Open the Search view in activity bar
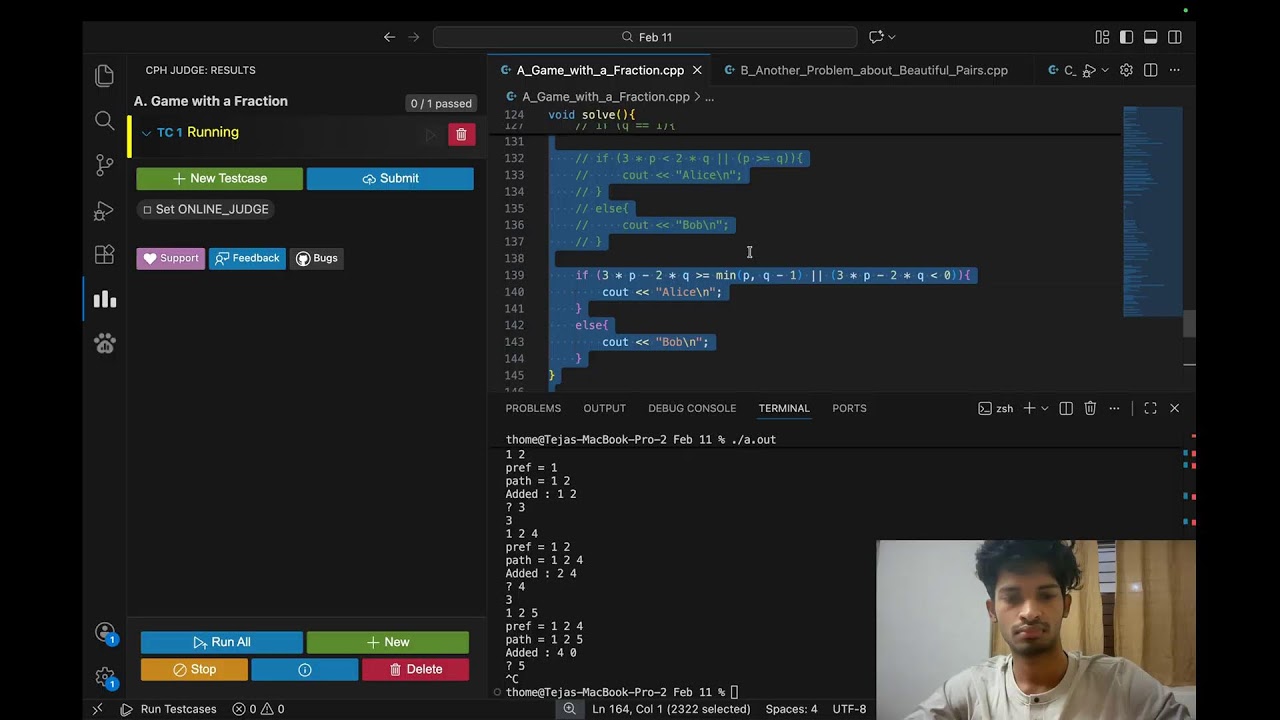Screen dimensions: 1280x720 click(104, 121)
